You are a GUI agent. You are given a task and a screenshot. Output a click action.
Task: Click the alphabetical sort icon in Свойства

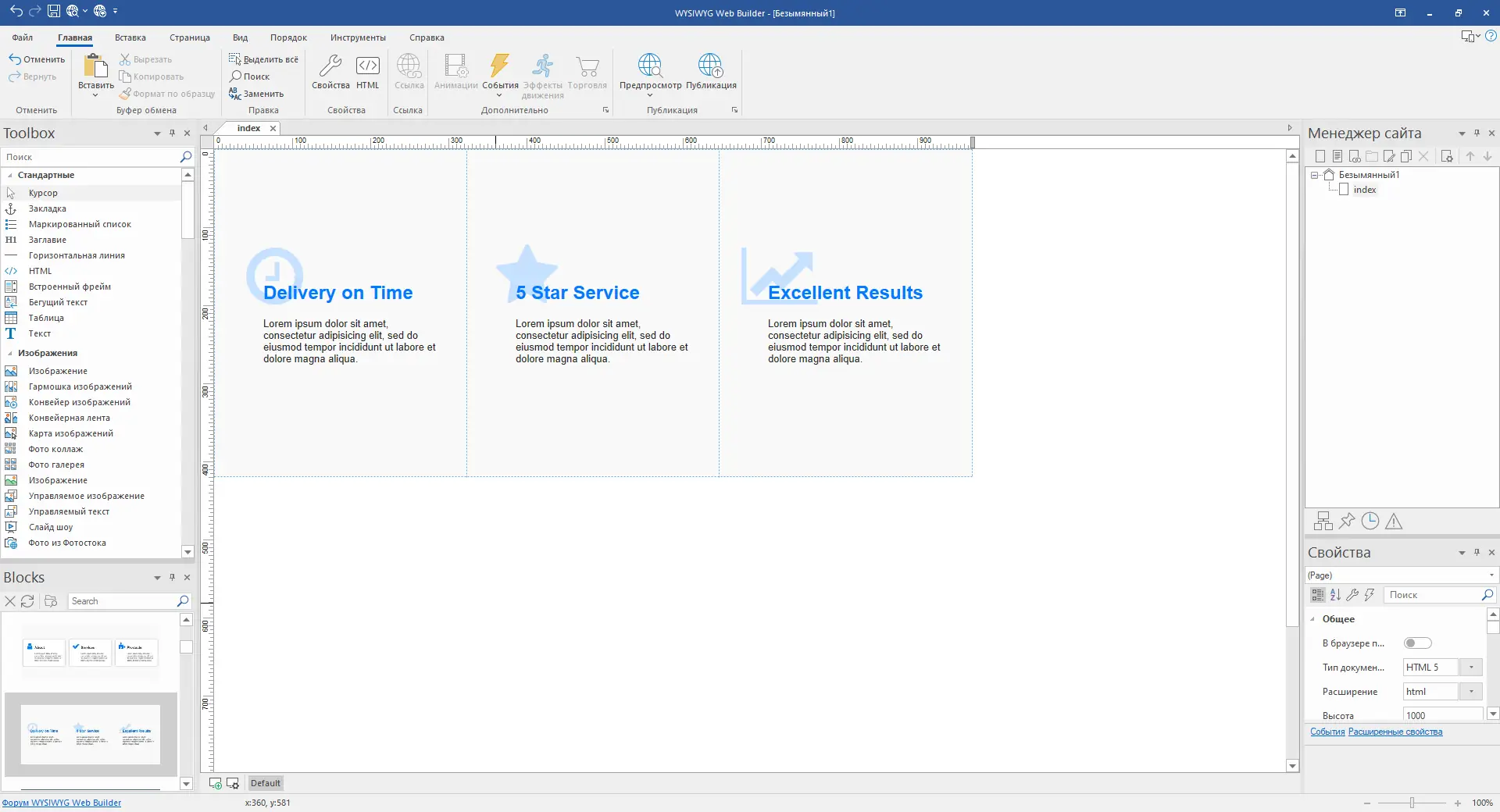[x=1335, y=595]
